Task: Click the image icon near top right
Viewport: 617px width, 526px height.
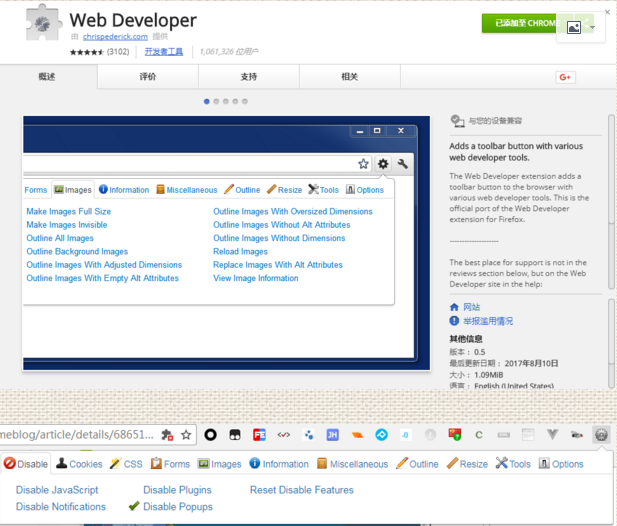Action: [574, 28]
